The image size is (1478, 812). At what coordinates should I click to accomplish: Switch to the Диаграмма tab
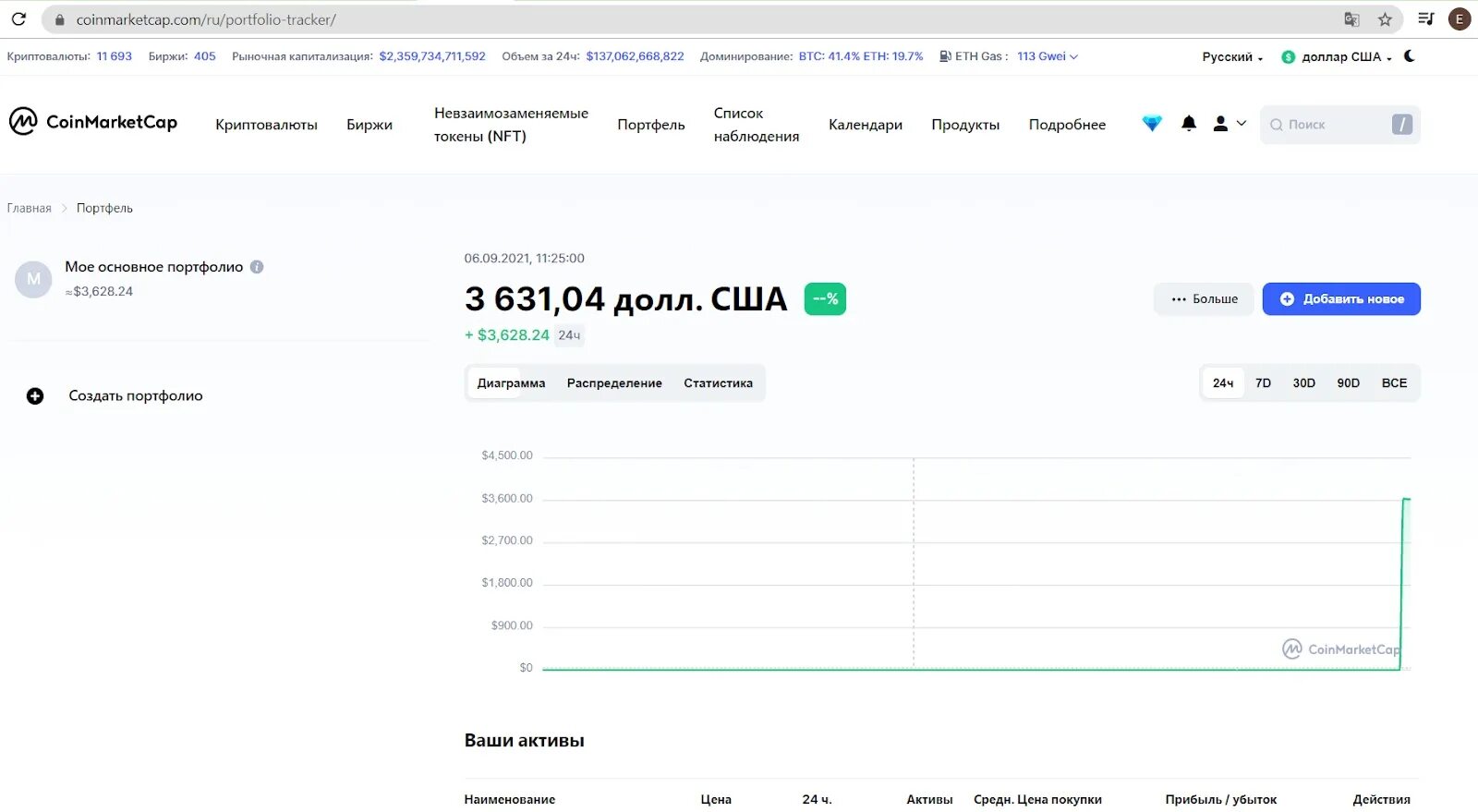pos(511,383)
